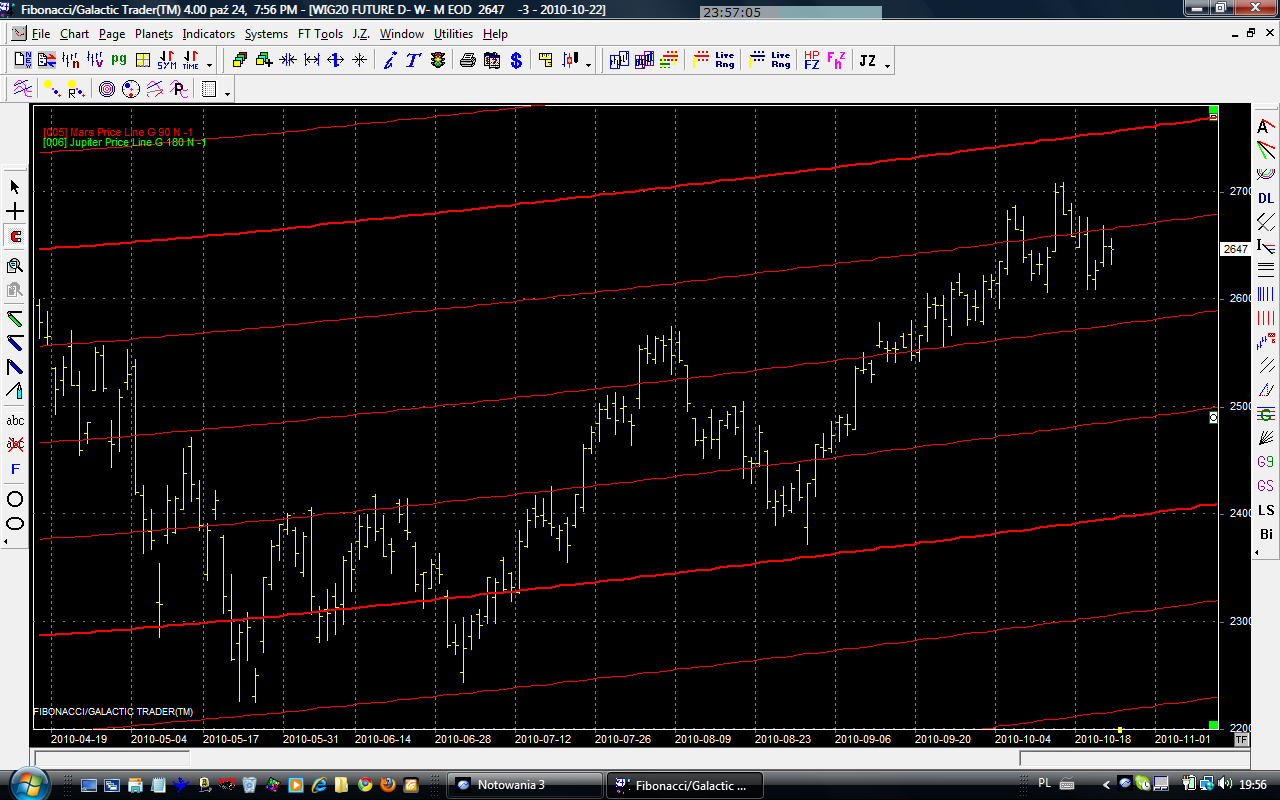Click the HP FZ toolbar icon
The width and height of the screenshot is (1280, 800).
(812, 61)
